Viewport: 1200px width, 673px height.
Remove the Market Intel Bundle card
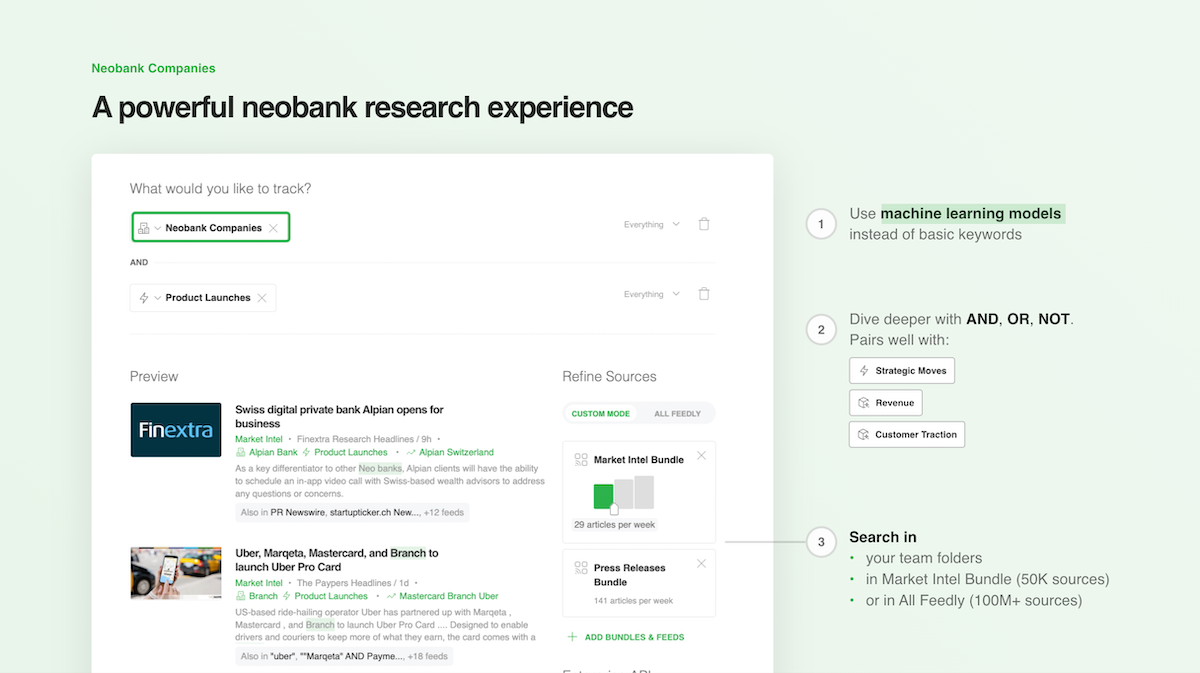pyautogui.click(x=701, y=456)
